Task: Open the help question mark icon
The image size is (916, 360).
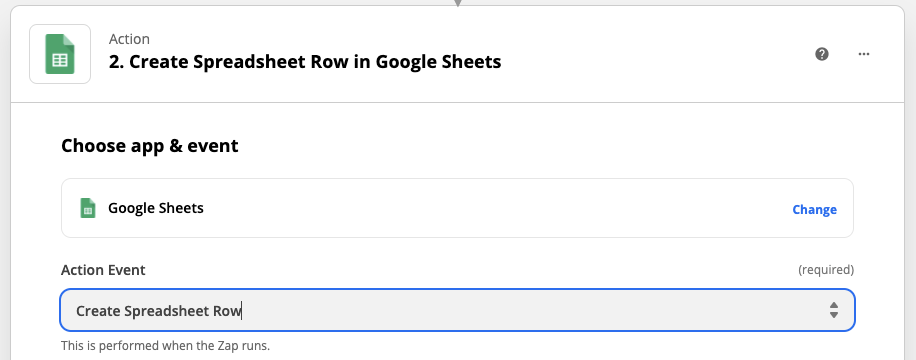Action: [x=822, y=54]
